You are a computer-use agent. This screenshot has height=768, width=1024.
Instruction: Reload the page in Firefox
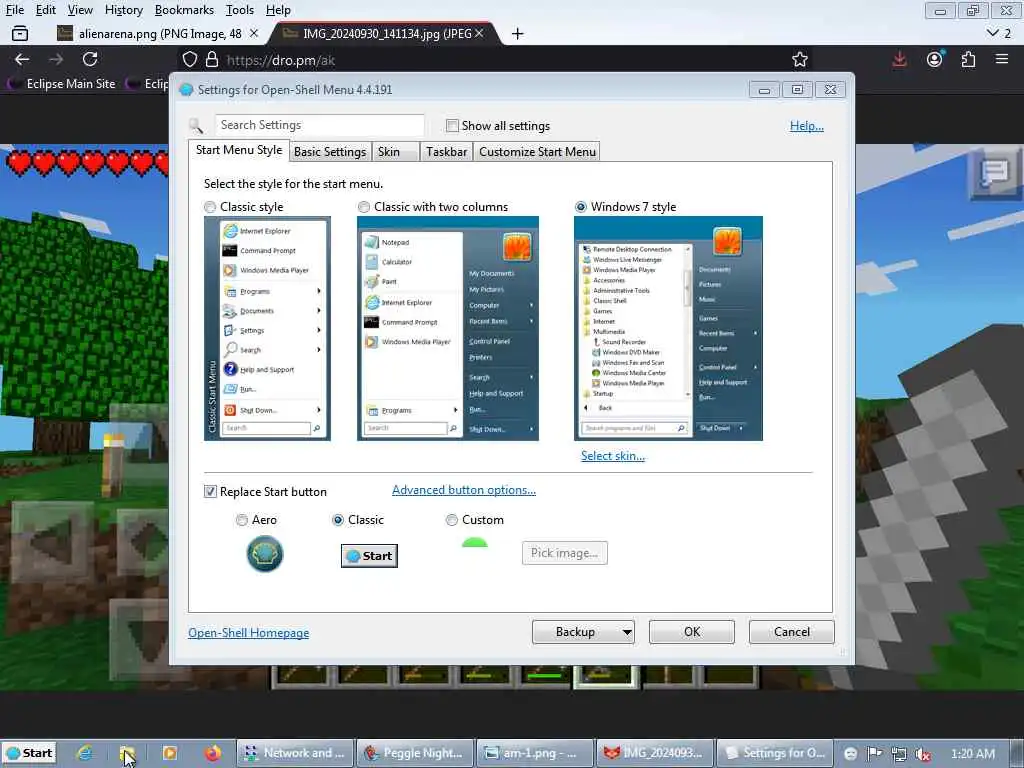tap(90, 59)
